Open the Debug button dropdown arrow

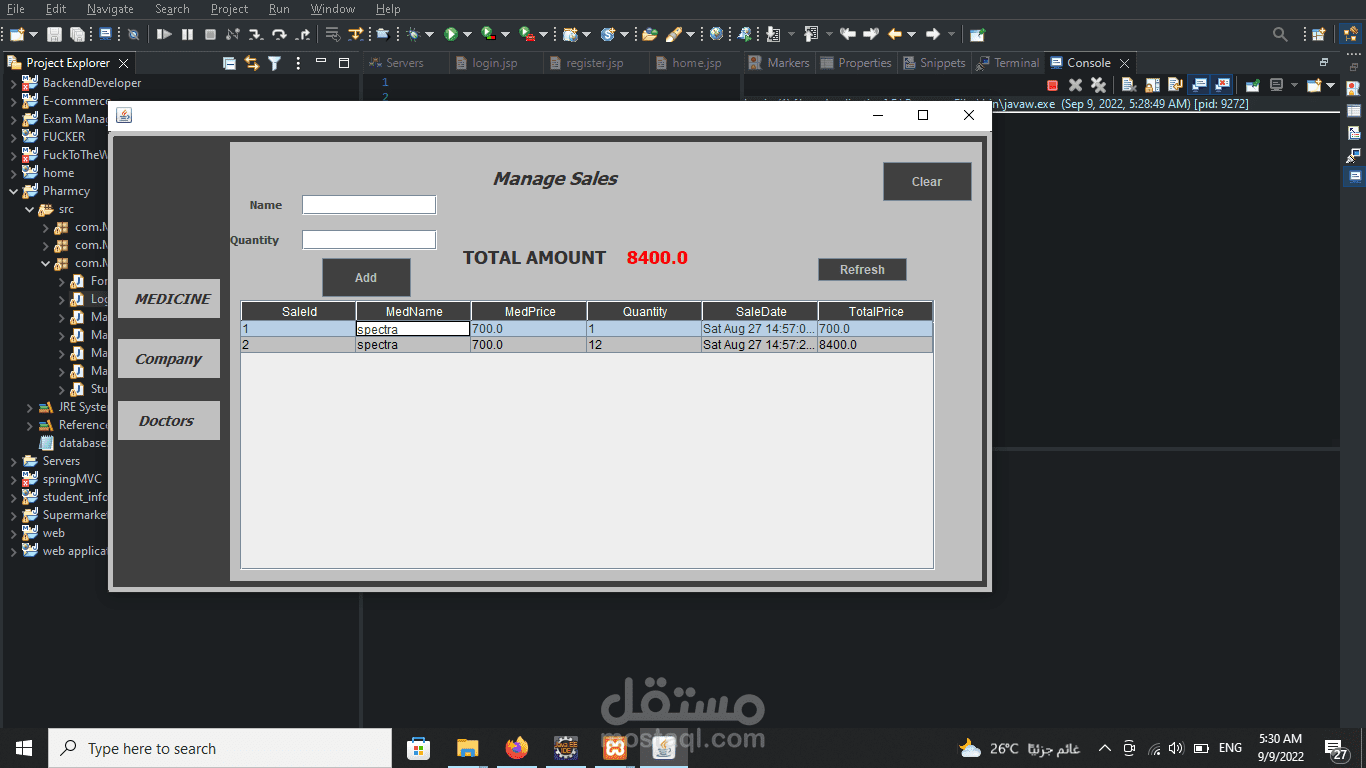429,34
